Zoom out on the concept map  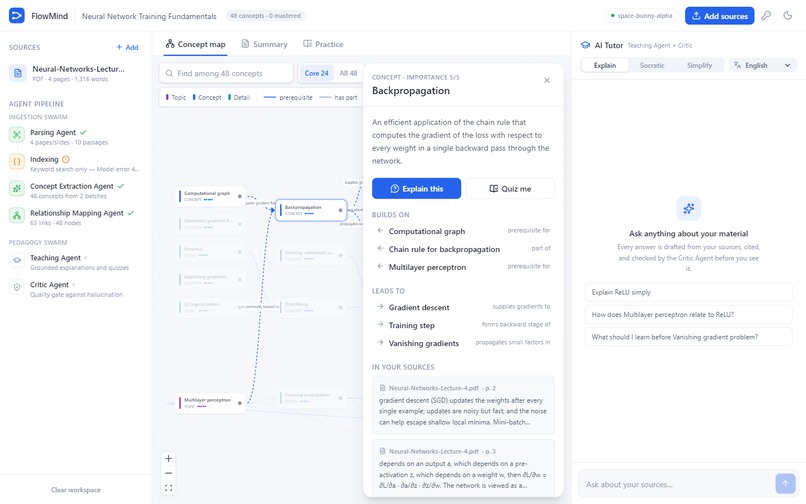pos(168,473)
